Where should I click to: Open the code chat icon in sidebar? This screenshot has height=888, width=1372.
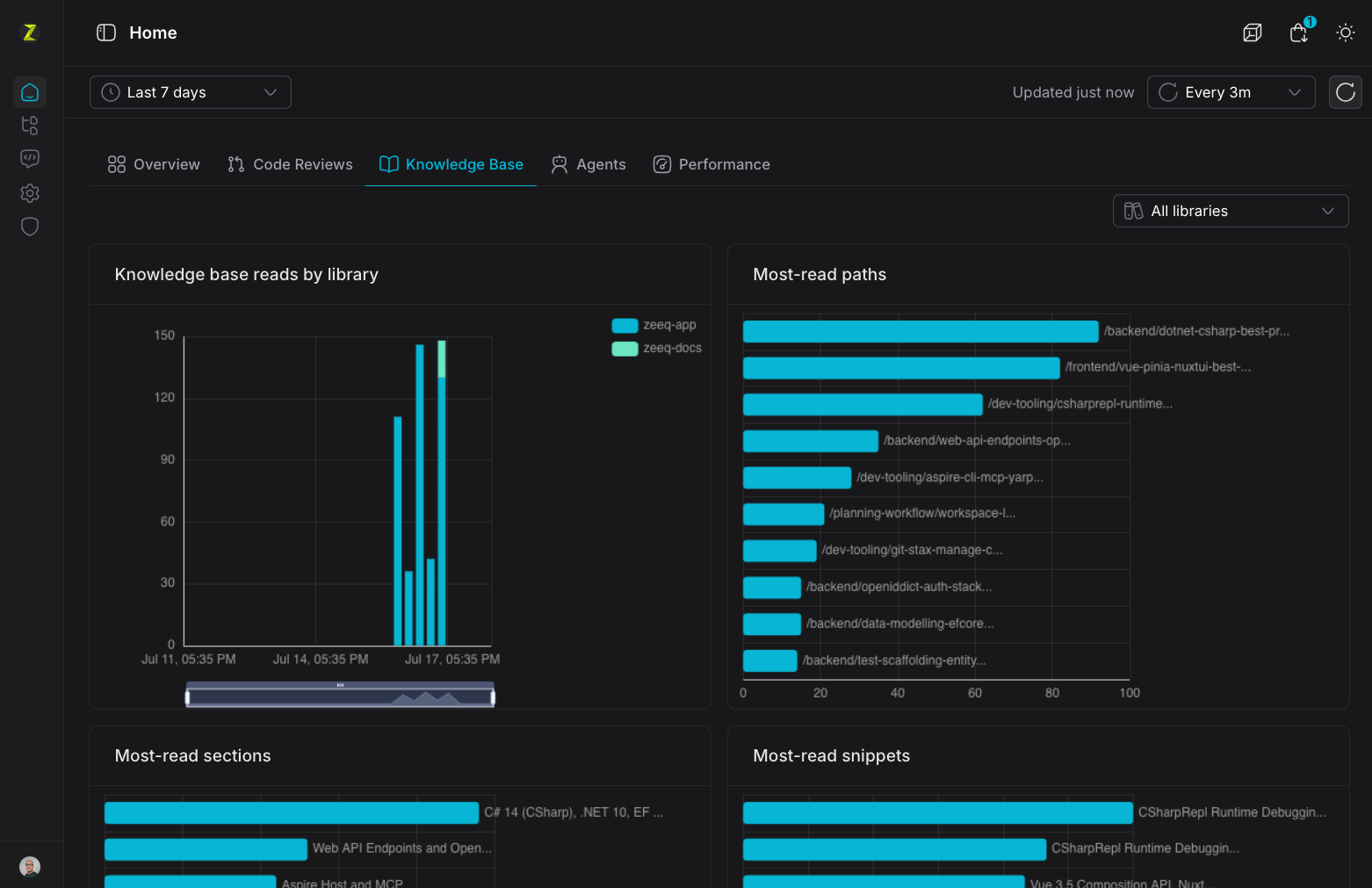[30, 159]
